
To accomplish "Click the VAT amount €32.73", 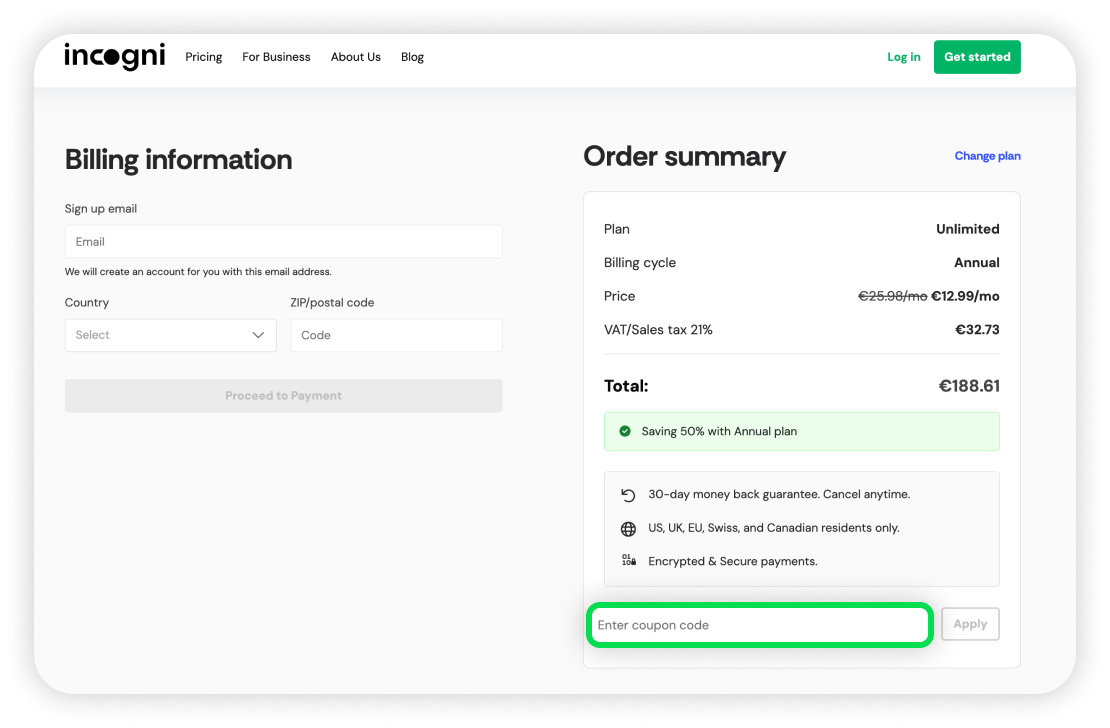I will 978,329.
